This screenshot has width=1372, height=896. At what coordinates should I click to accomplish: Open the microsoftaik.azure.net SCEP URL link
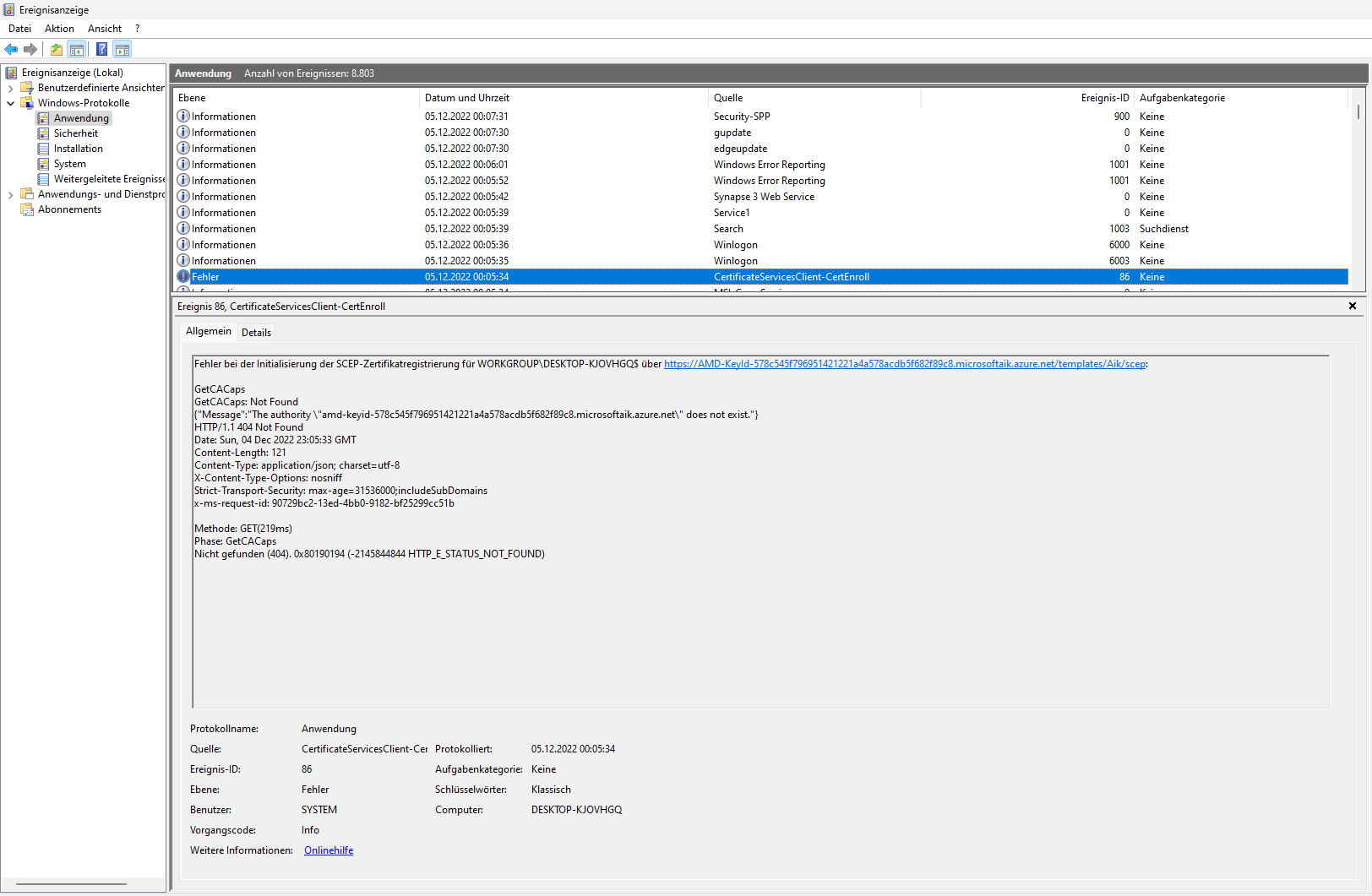(905, 364)
